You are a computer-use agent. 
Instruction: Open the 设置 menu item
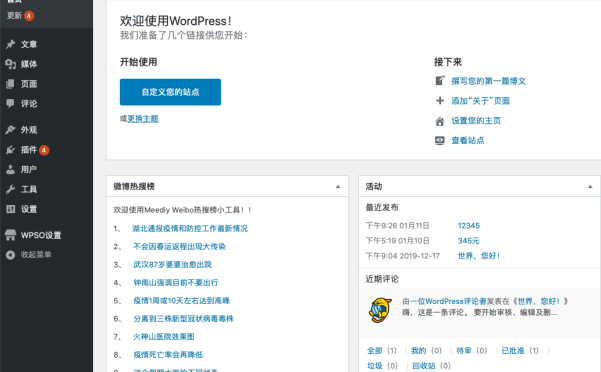pyautogui.click(x=29, y=209)
